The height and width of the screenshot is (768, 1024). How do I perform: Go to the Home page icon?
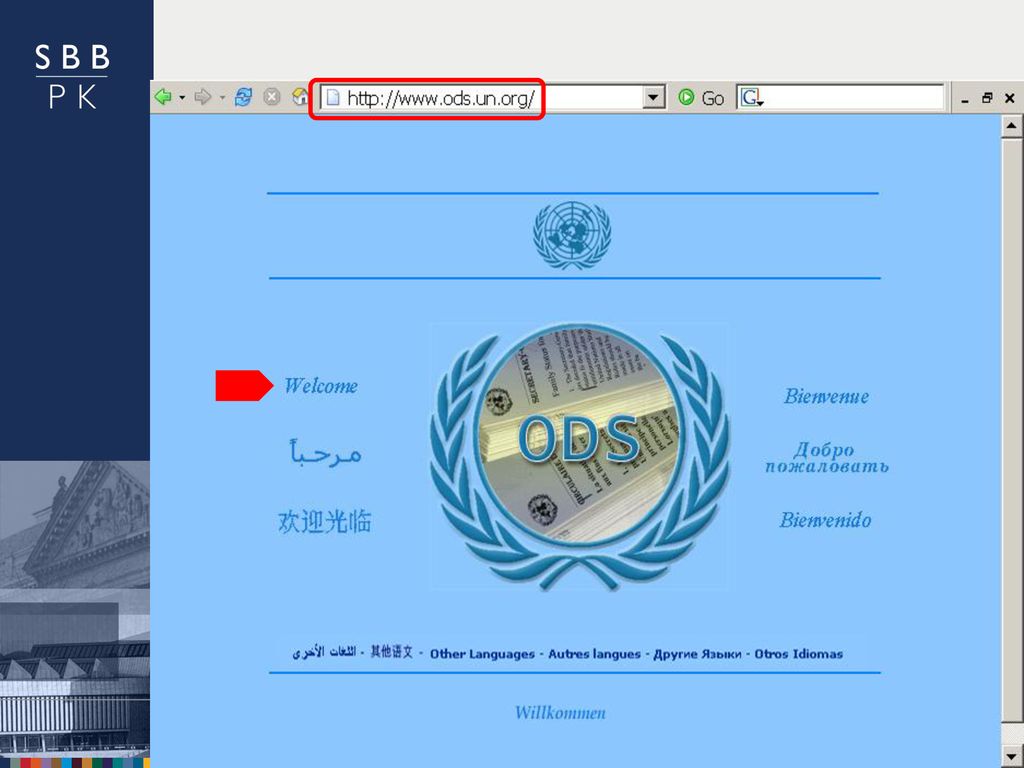(300, 97)
